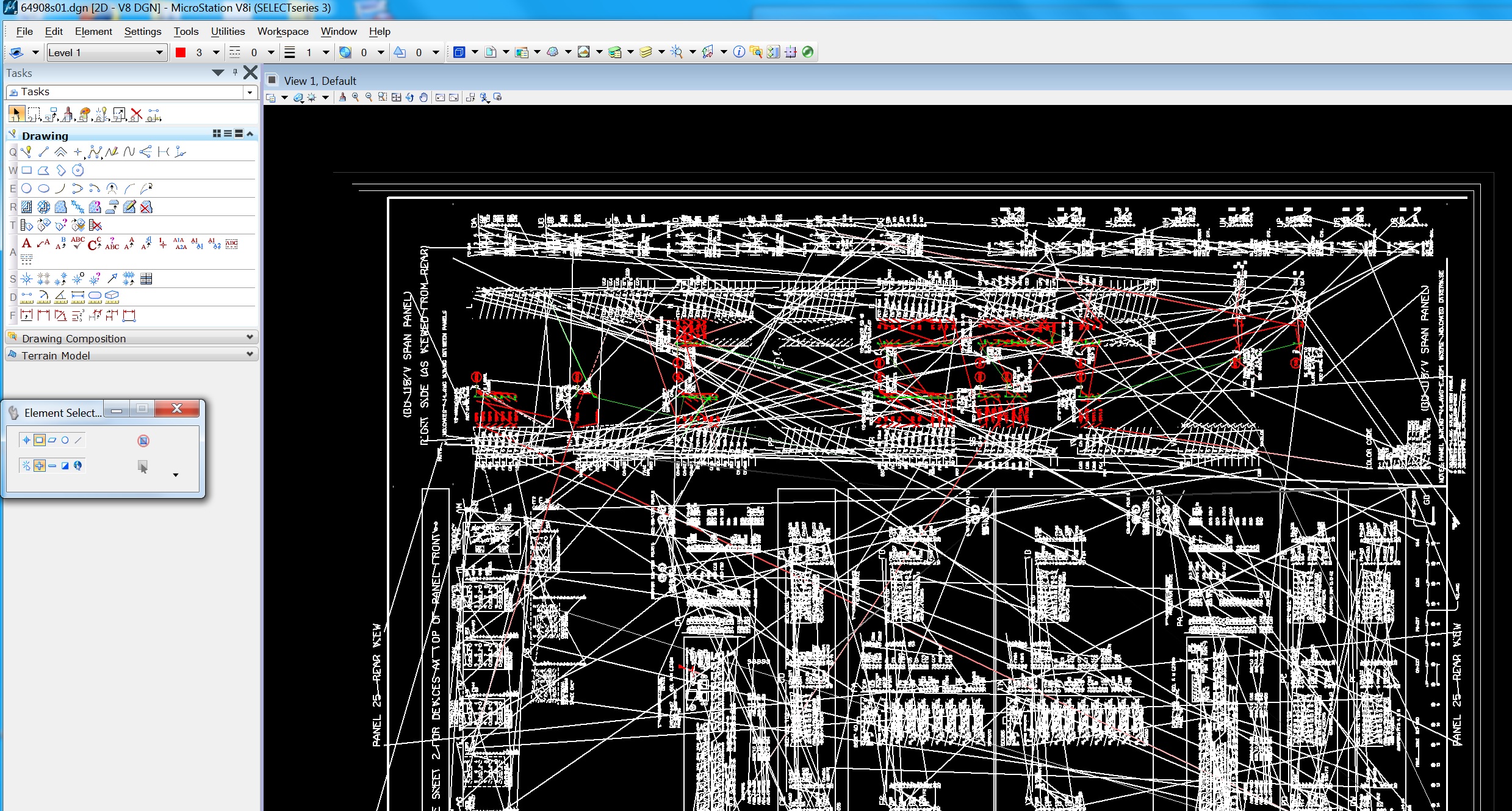Click inside the Tasks combo box field

click(122, 92)
